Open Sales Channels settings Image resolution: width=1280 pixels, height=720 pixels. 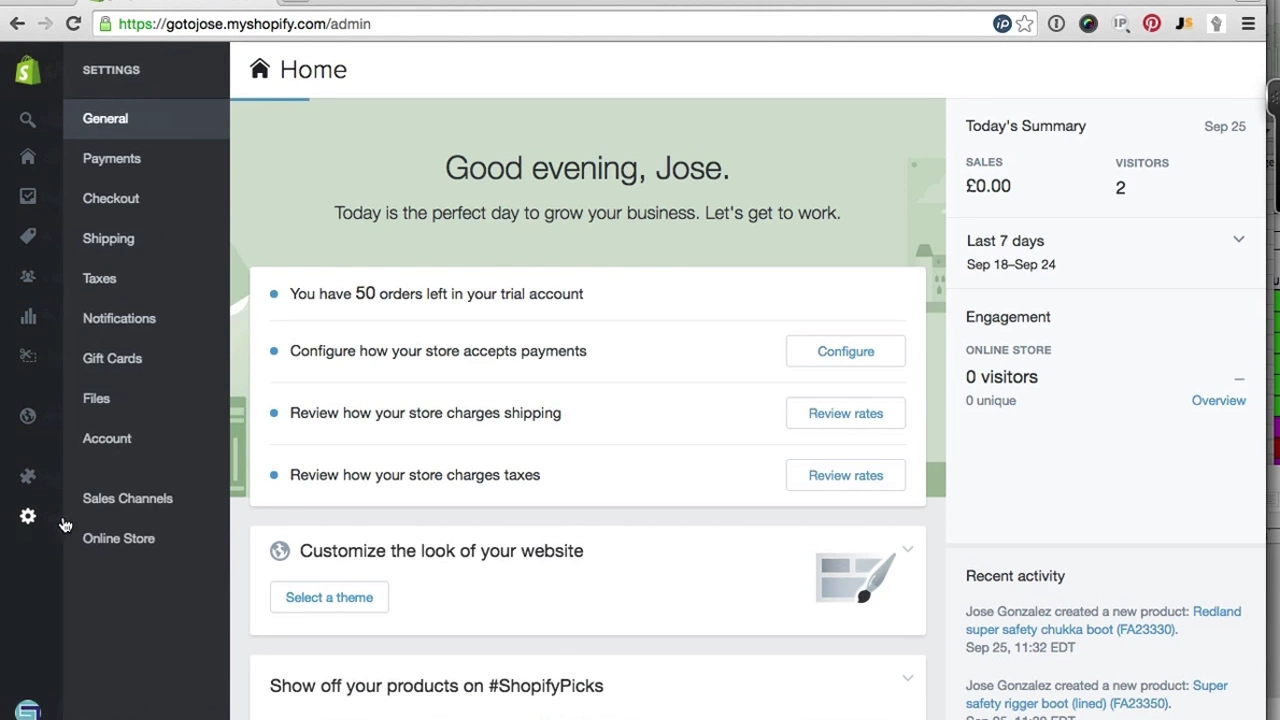coord(128,498)
